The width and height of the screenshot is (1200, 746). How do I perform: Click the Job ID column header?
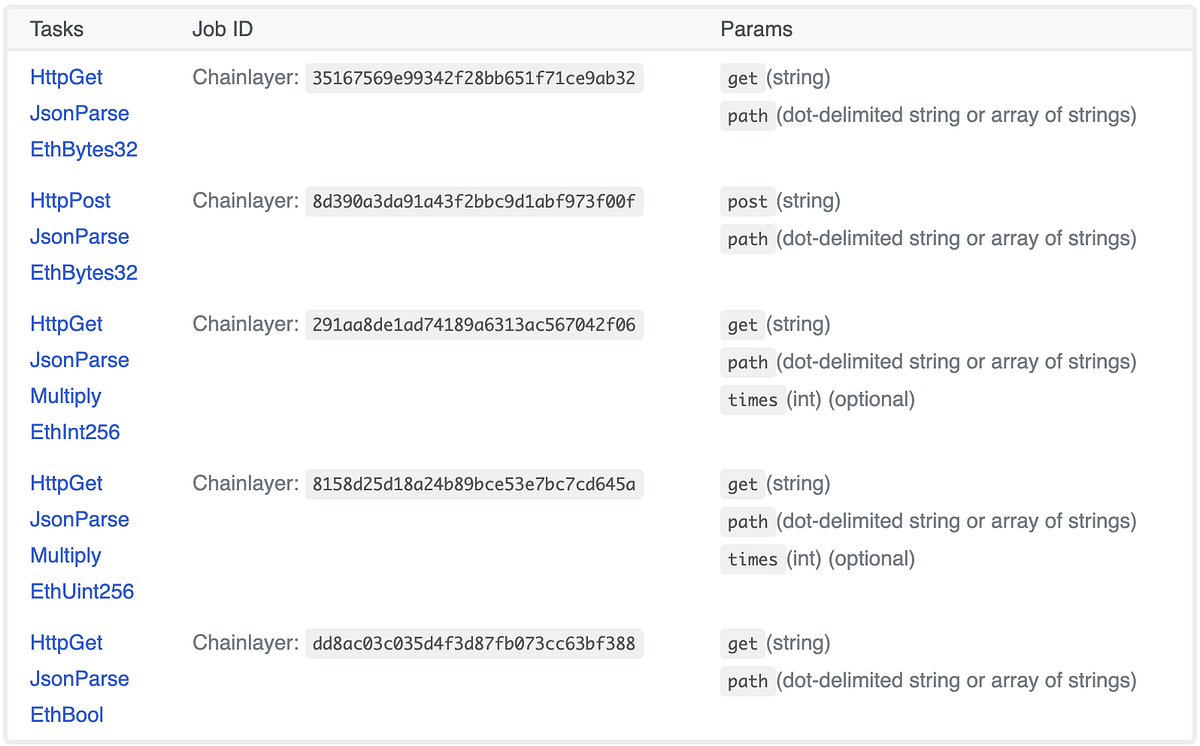222,29
